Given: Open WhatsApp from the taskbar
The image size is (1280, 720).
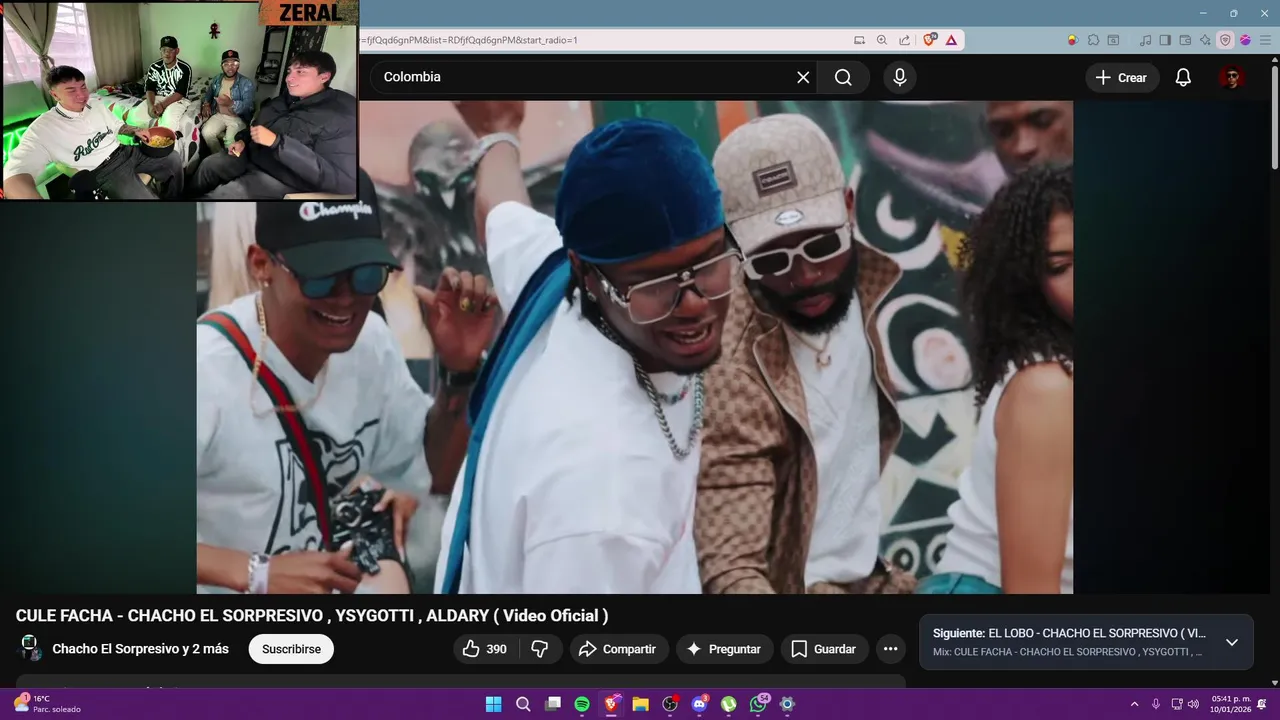Looking at the screenshot, I should pos(759,704).
